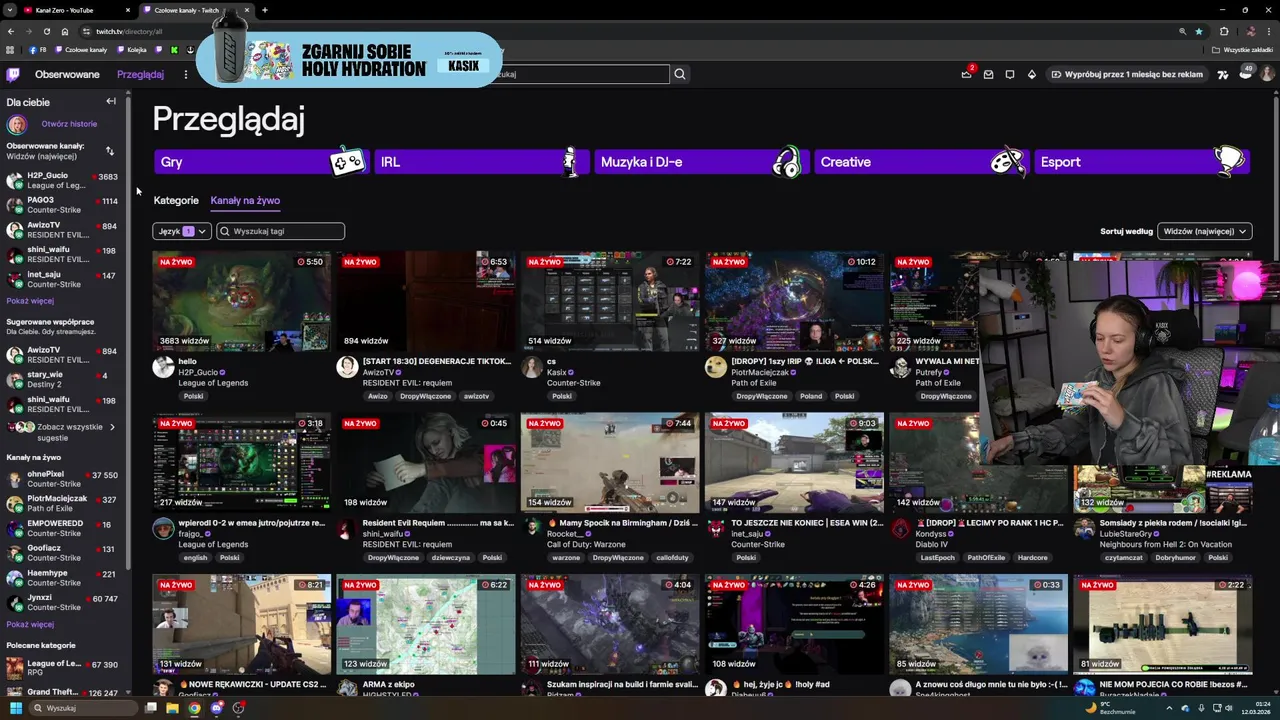Switch to Kanał Zero YouTube tab

coord(70,10)
